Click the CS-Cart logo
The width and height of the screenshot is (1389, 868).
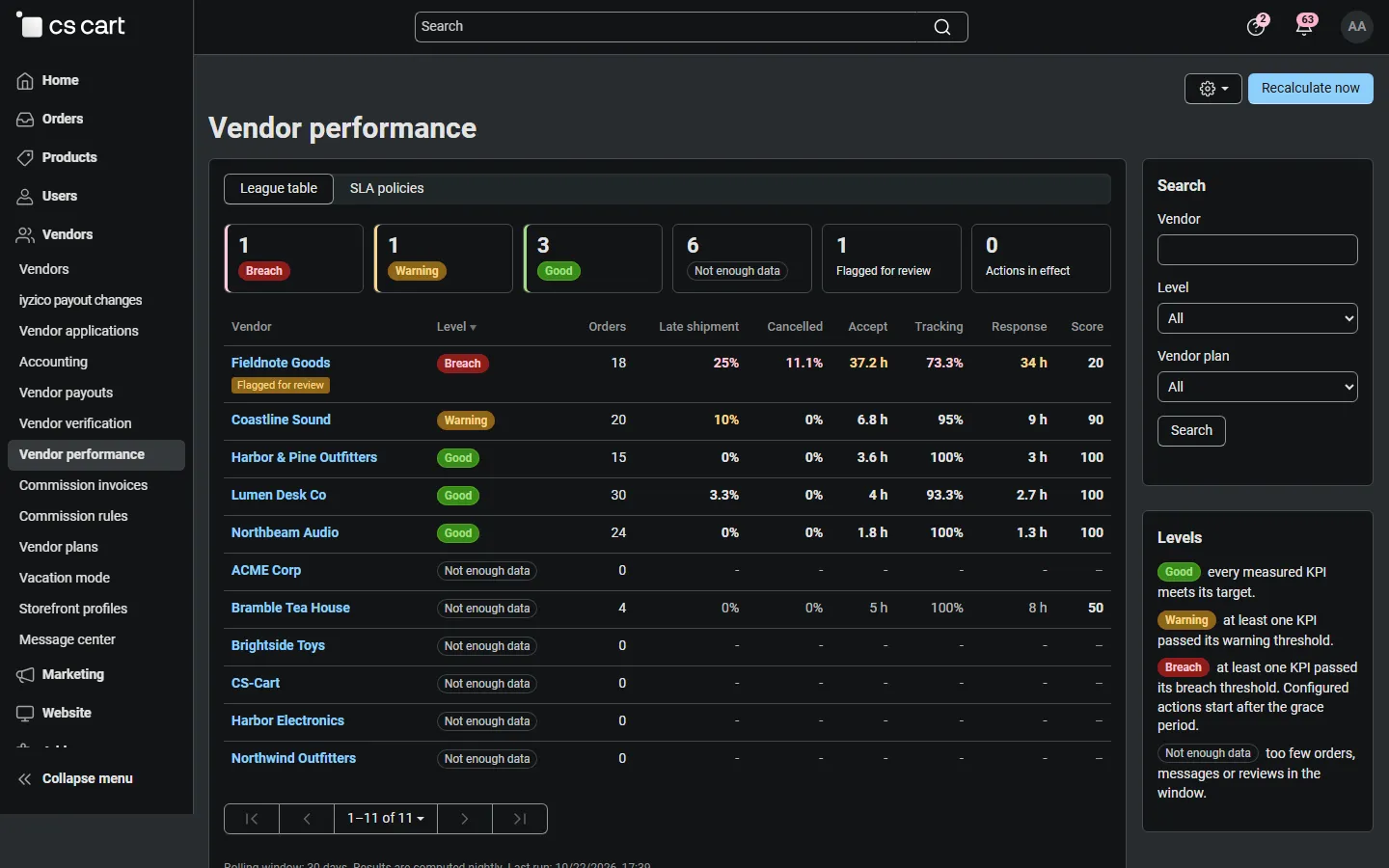71,26
